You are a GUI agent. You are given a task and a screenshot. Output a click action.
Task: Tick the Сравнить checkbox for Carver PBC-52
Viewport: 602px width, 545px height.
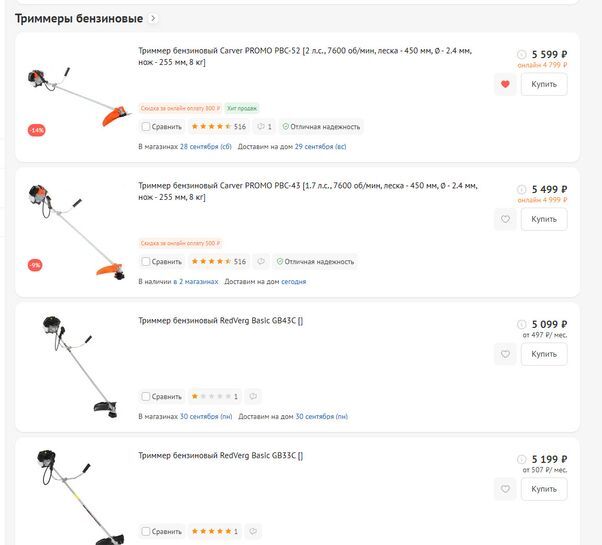146,127
